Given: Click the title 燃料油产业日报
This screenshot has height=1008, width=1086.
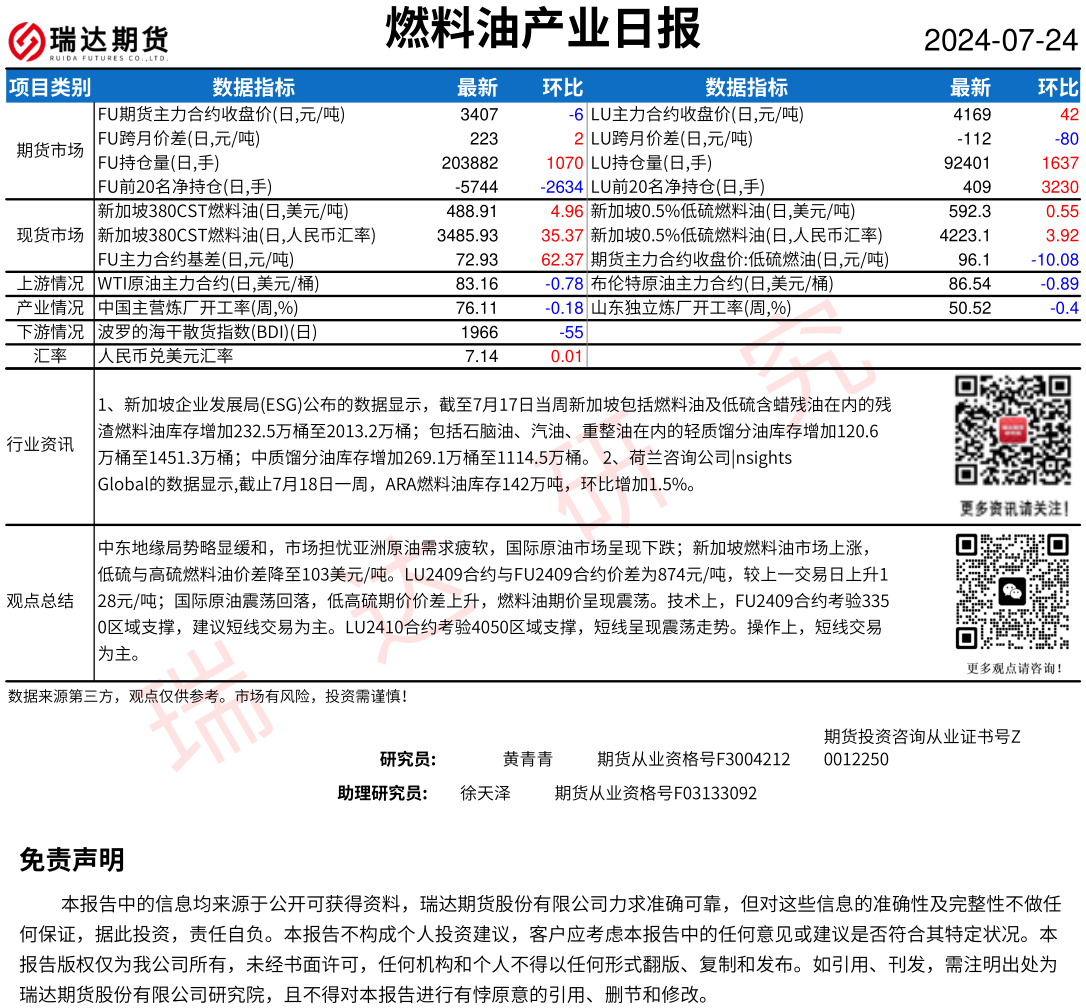Looking at the screenshot, I should [x=543, y=28].
